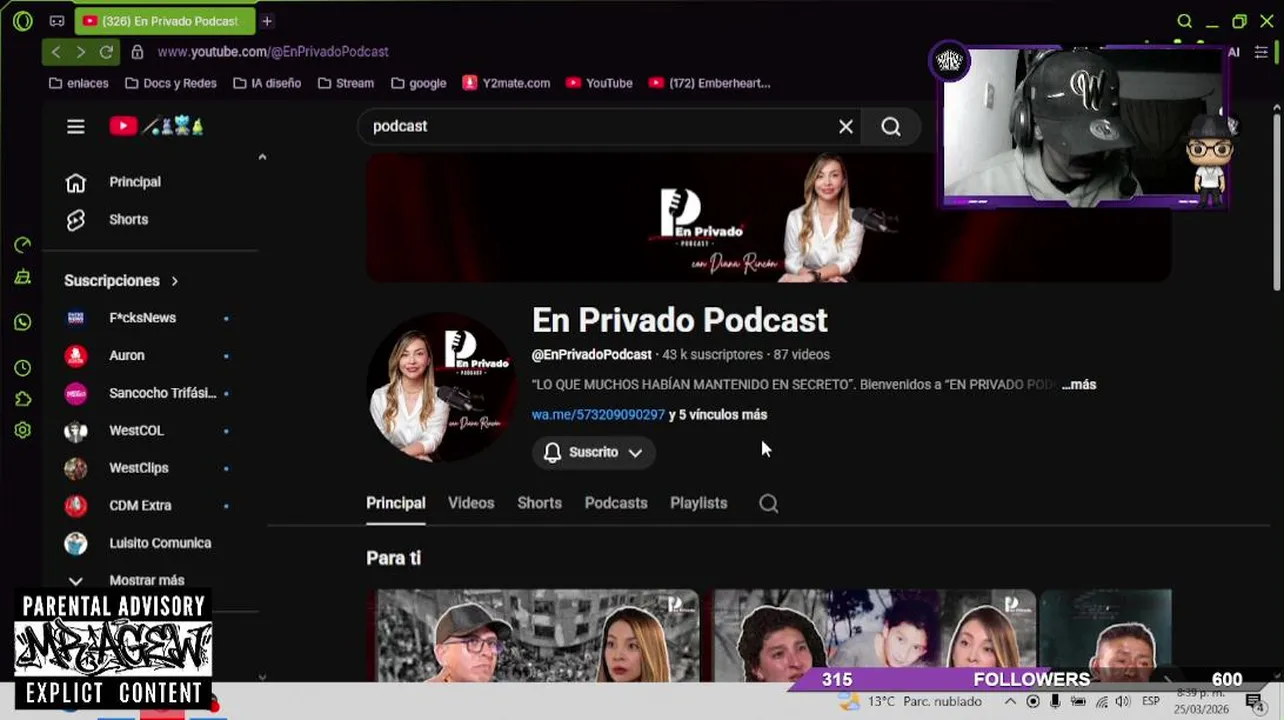Open the Principal home icon in the sidebar
Viewport: 1284px width, 720px height.
pos(76,182)
